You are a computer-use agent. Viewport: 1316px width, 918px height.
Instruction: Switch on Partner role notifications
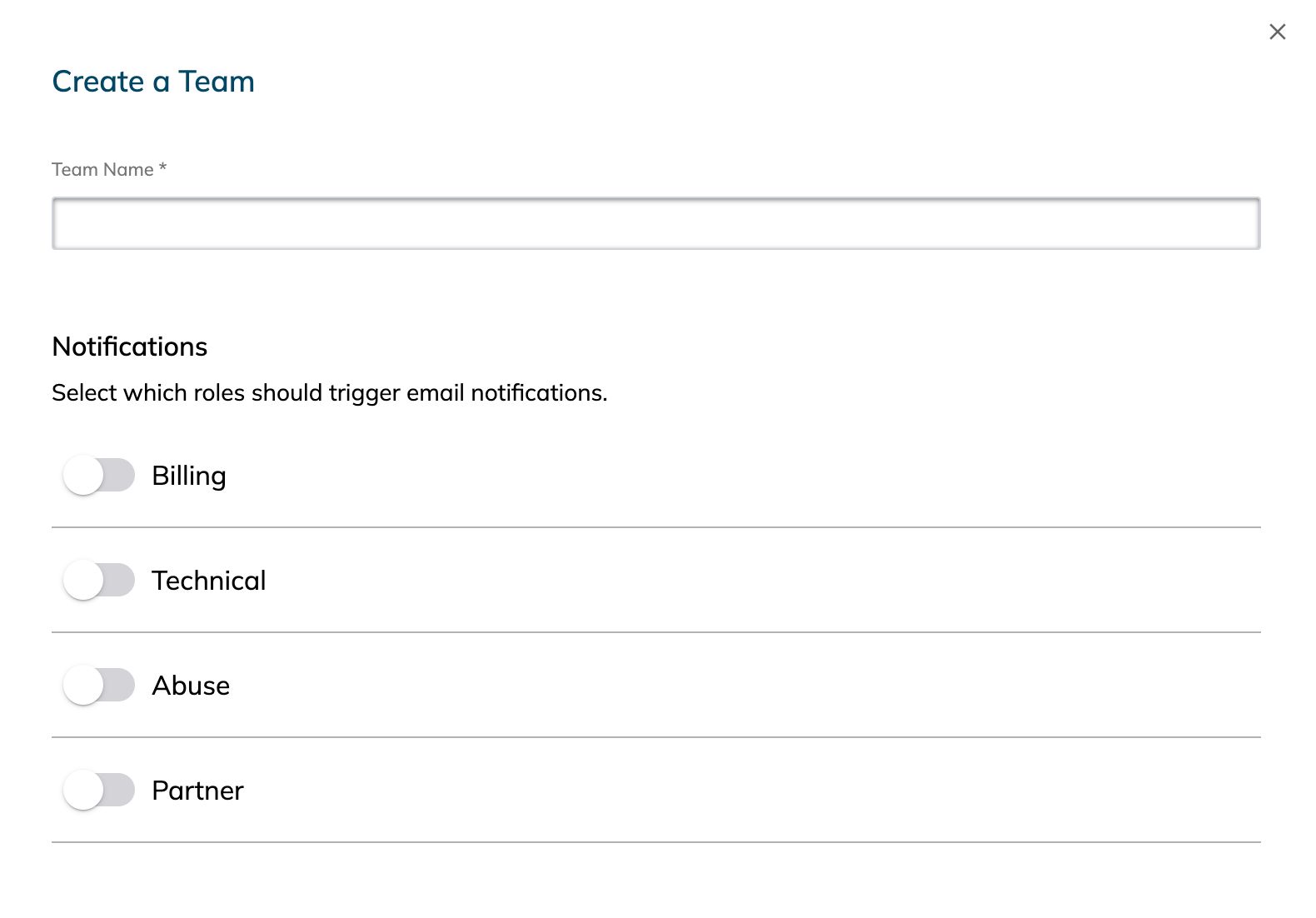99,791
